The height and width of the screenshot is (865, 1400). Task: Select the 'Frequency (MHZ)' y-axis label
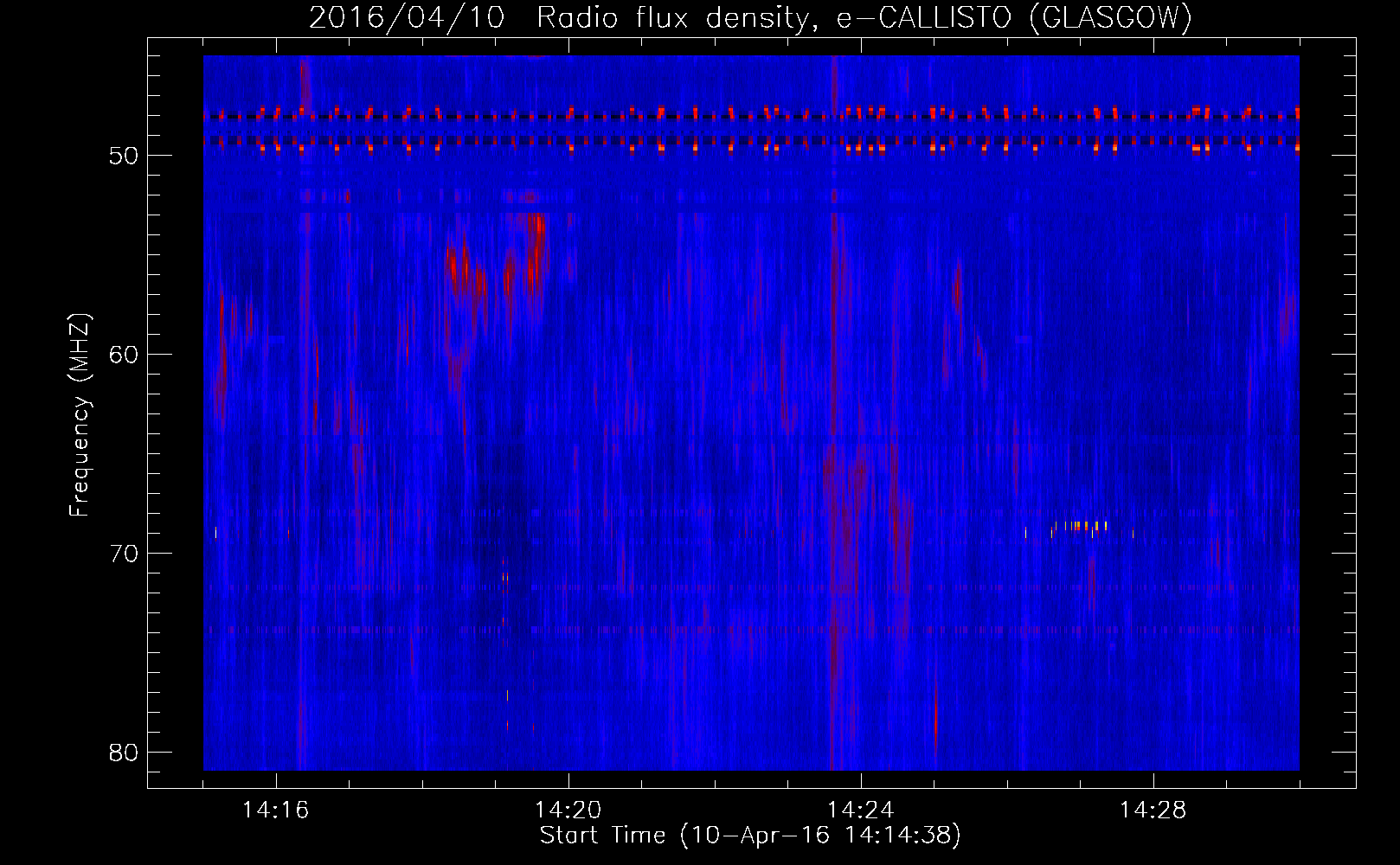(79, 415)
